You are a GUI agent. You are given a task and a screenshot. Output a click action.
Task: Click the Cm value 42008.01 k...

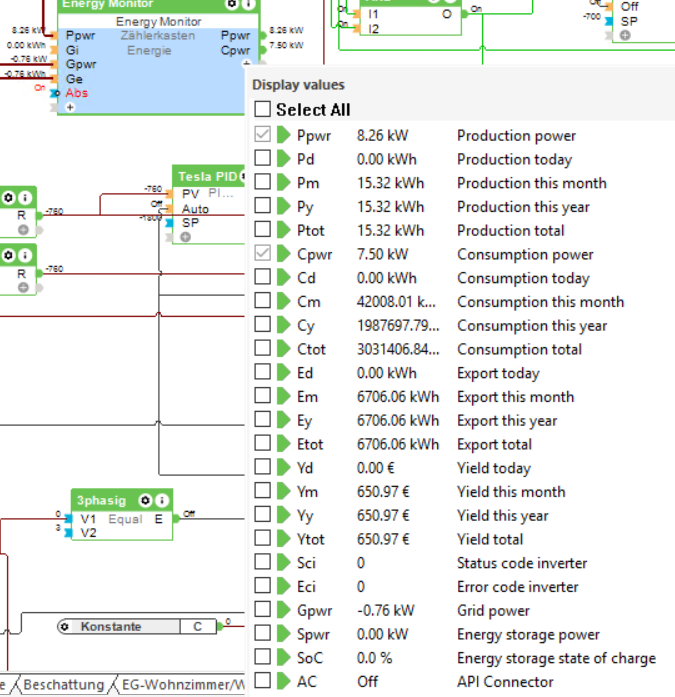coord(396,302)
